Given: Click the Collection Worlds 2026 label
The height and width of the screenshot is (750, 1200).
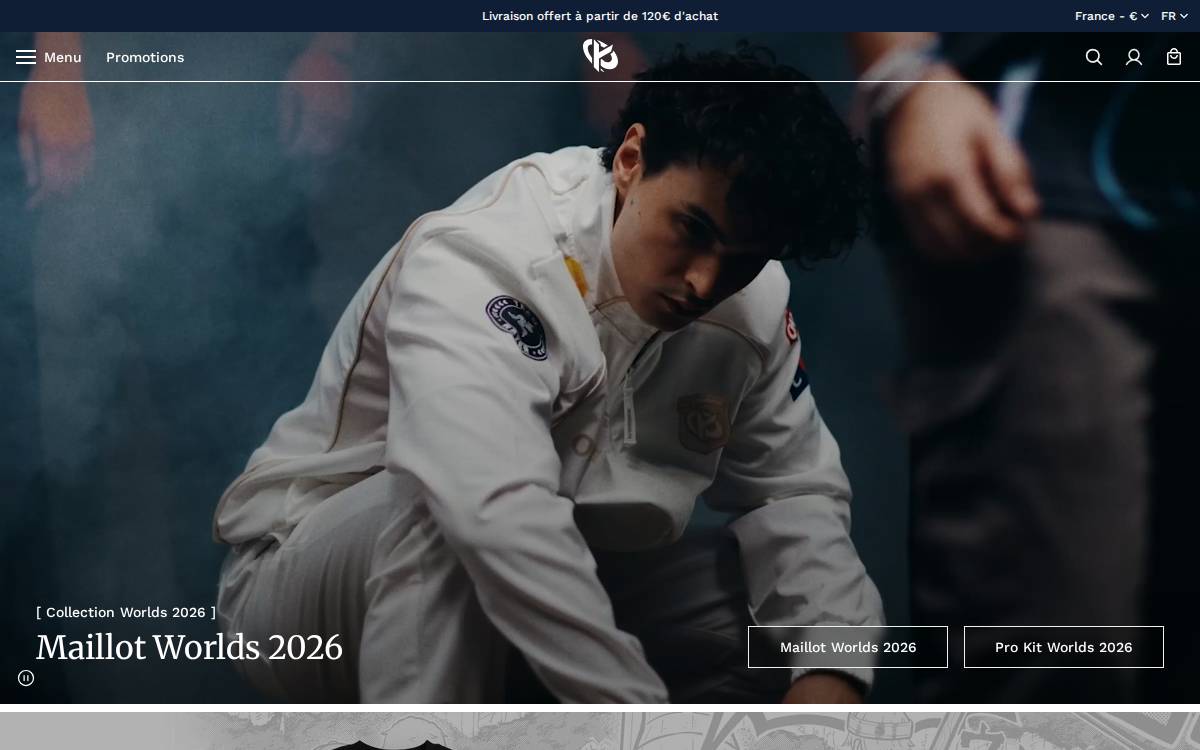Looking at the screenshot, I should click(126, 612).
